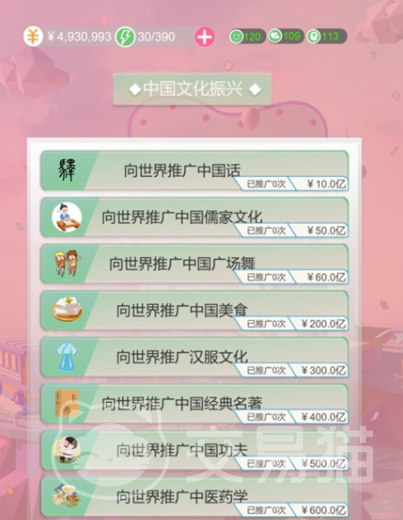Click 已推广0次 counter on 汉服文化 row
This screenshot has height=520, width=403.
coord(266,370)
